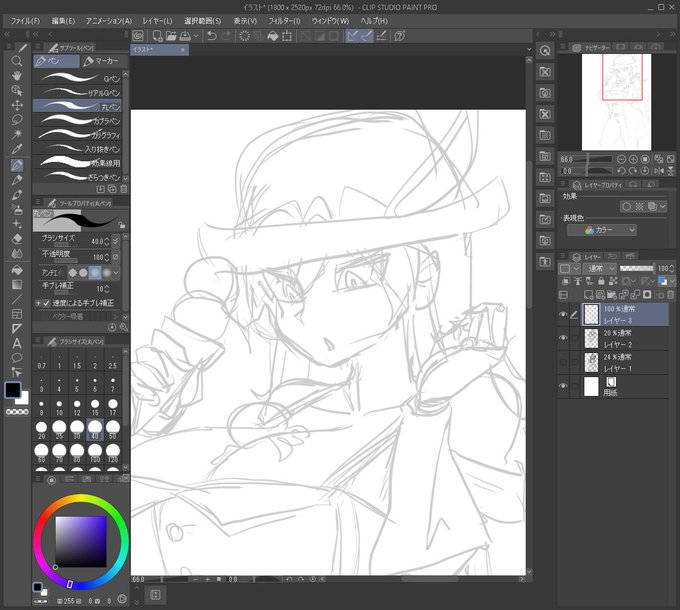Hide the 用紙 paper layer
This screenshot has width=680, height=610.
tap(563, 386)
